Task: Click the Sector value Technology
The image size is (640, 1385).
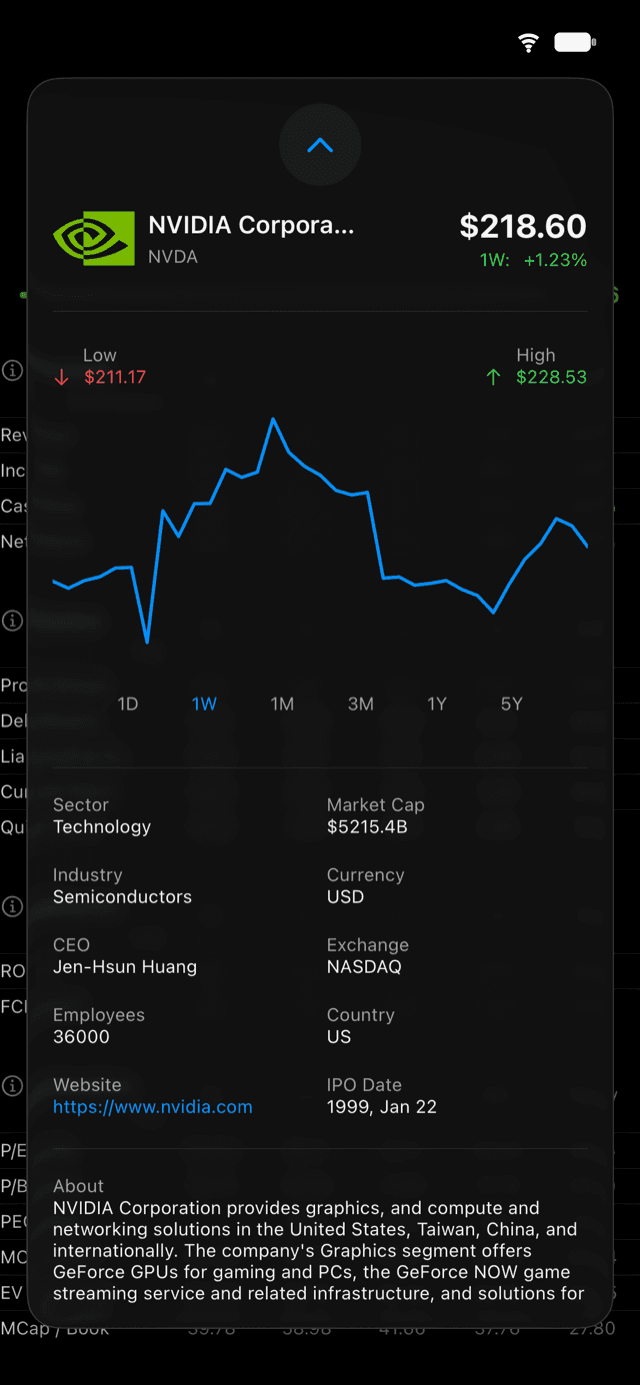Action: (102, 827)
